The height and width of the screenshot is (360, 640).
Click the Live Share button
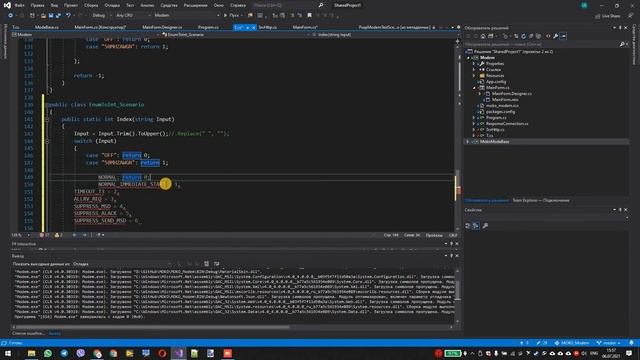coord(607,16)
